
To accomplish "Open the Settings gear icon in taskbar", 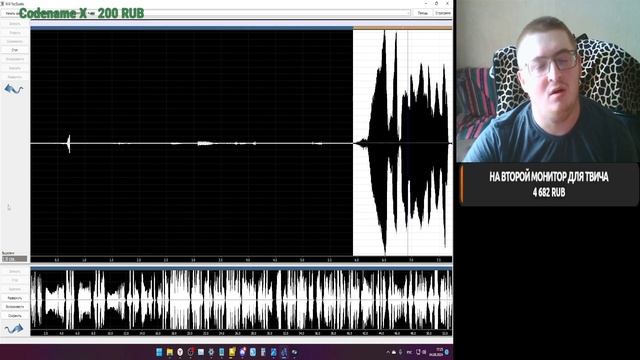I will (x=211, y=352).
